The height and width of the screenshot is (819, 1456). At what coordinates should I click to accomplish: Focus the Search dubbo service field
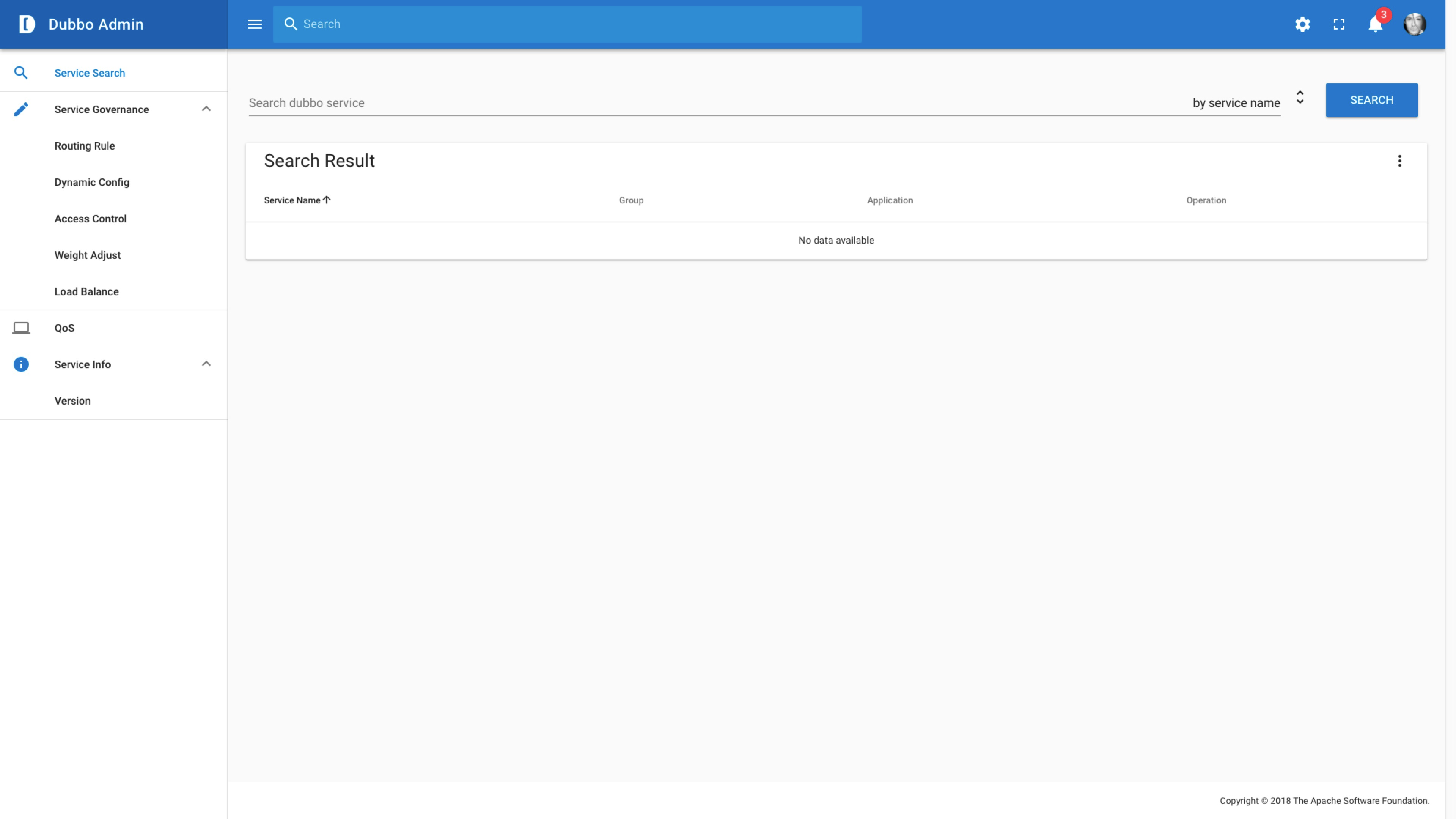pos(678,103)
